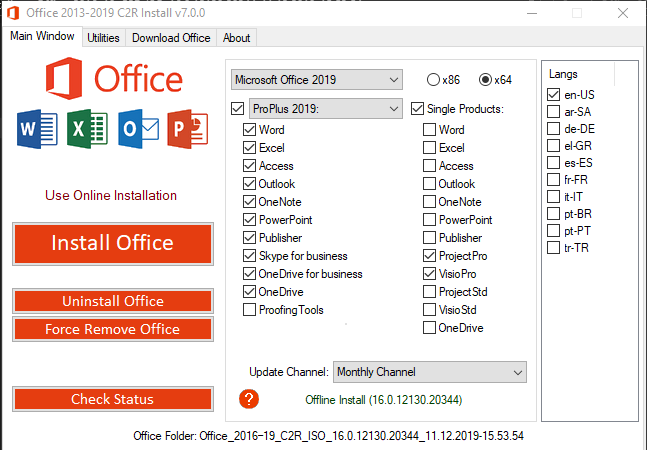The height and width of the screenshot is (450, 647).
Task: Uncheck Outlook under ProPlus 2019
Action: point(250,184)
